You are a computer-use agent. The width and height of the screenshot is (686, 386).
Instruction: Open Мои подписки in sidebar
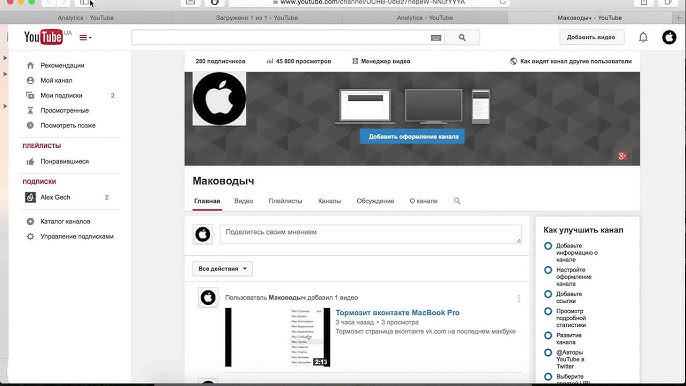click(61, 95)
